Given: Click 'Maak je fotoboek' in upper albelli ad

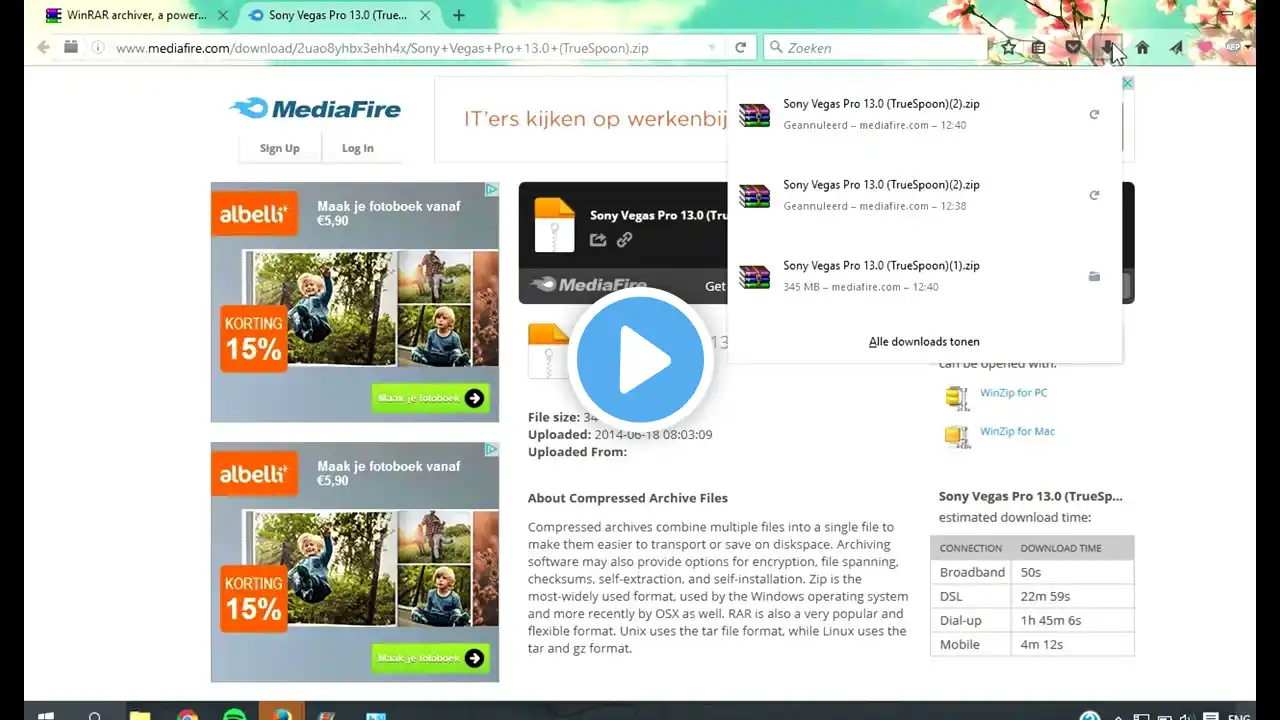Looking at the screenshot, I should click(x=430, y=398).
